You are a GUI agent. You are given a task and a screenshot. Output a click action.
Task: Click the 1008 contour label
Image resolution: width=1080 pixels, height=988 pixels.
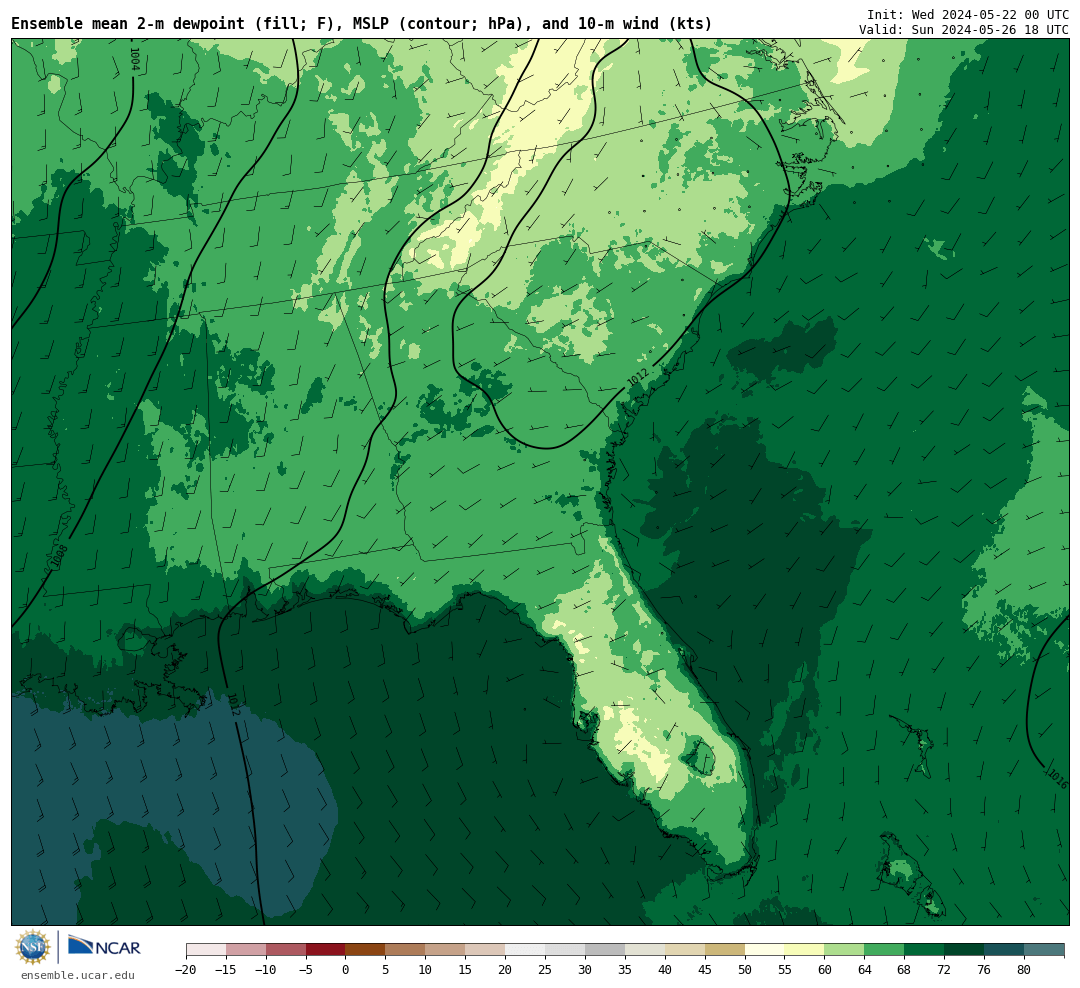point(60,557)
